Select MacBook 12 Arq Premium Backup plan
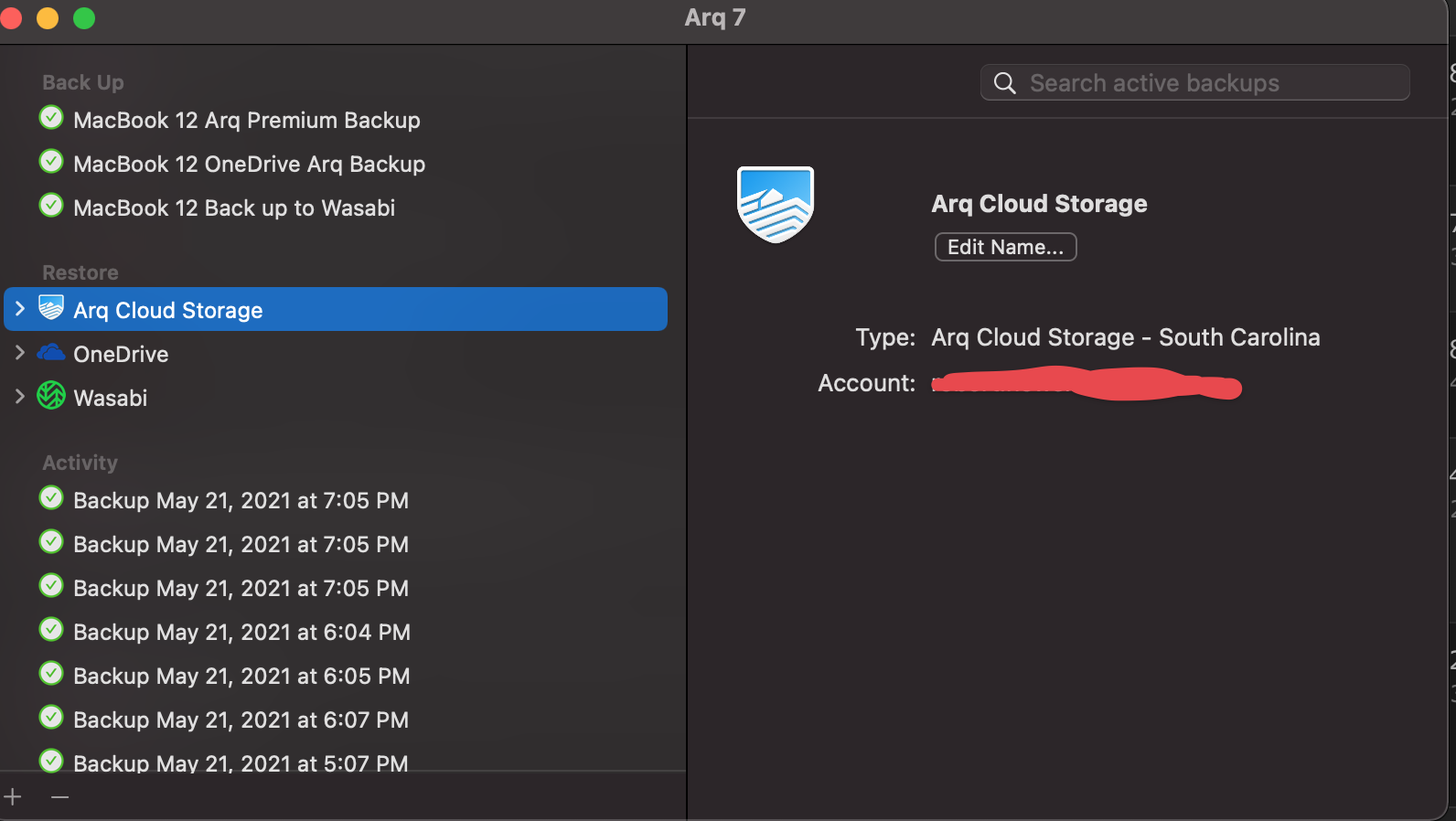Image resolution: width=1456 pixels, height=821 pixels. (247, 121)
